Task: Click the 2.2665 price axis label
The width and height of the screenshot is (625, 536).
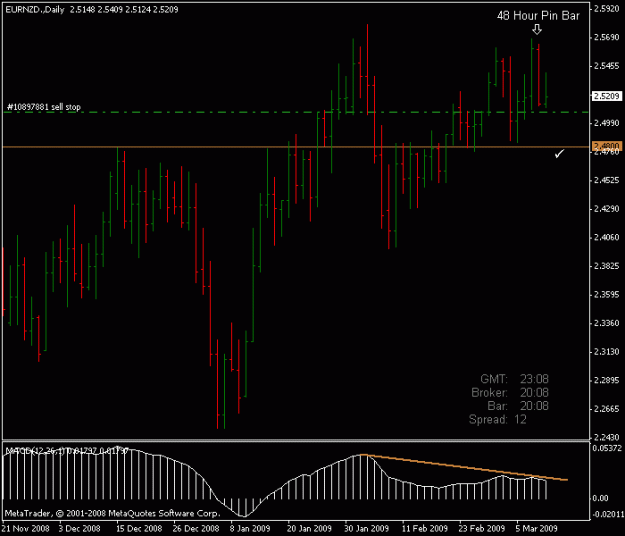Action: click(606, 409)
